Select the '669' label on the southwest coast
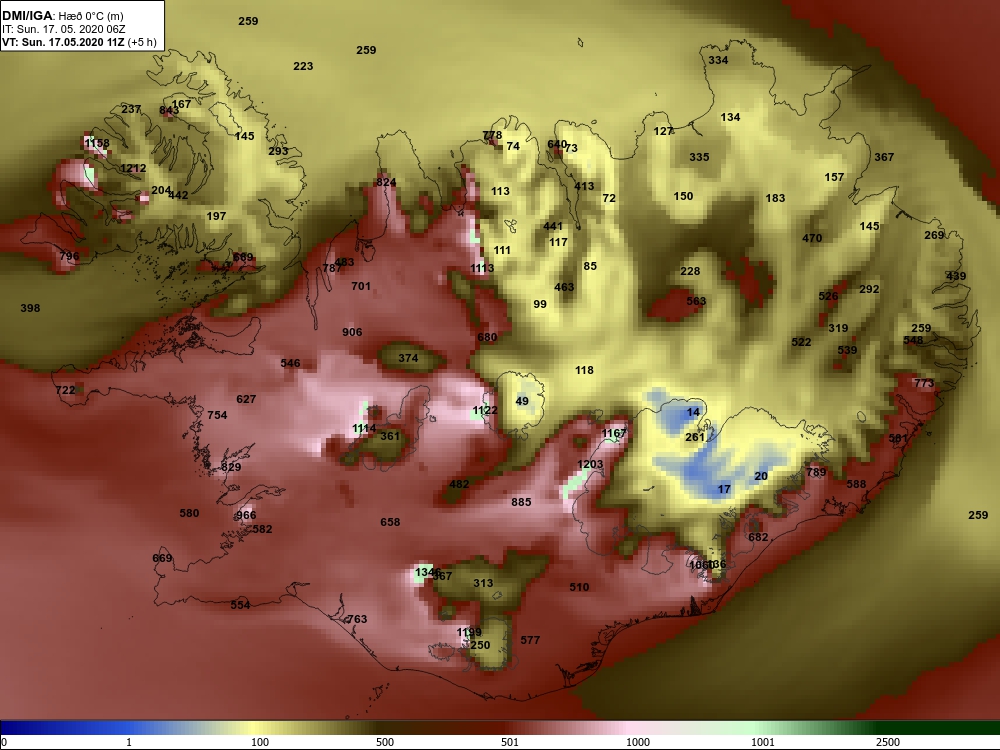 coord(162,558)
